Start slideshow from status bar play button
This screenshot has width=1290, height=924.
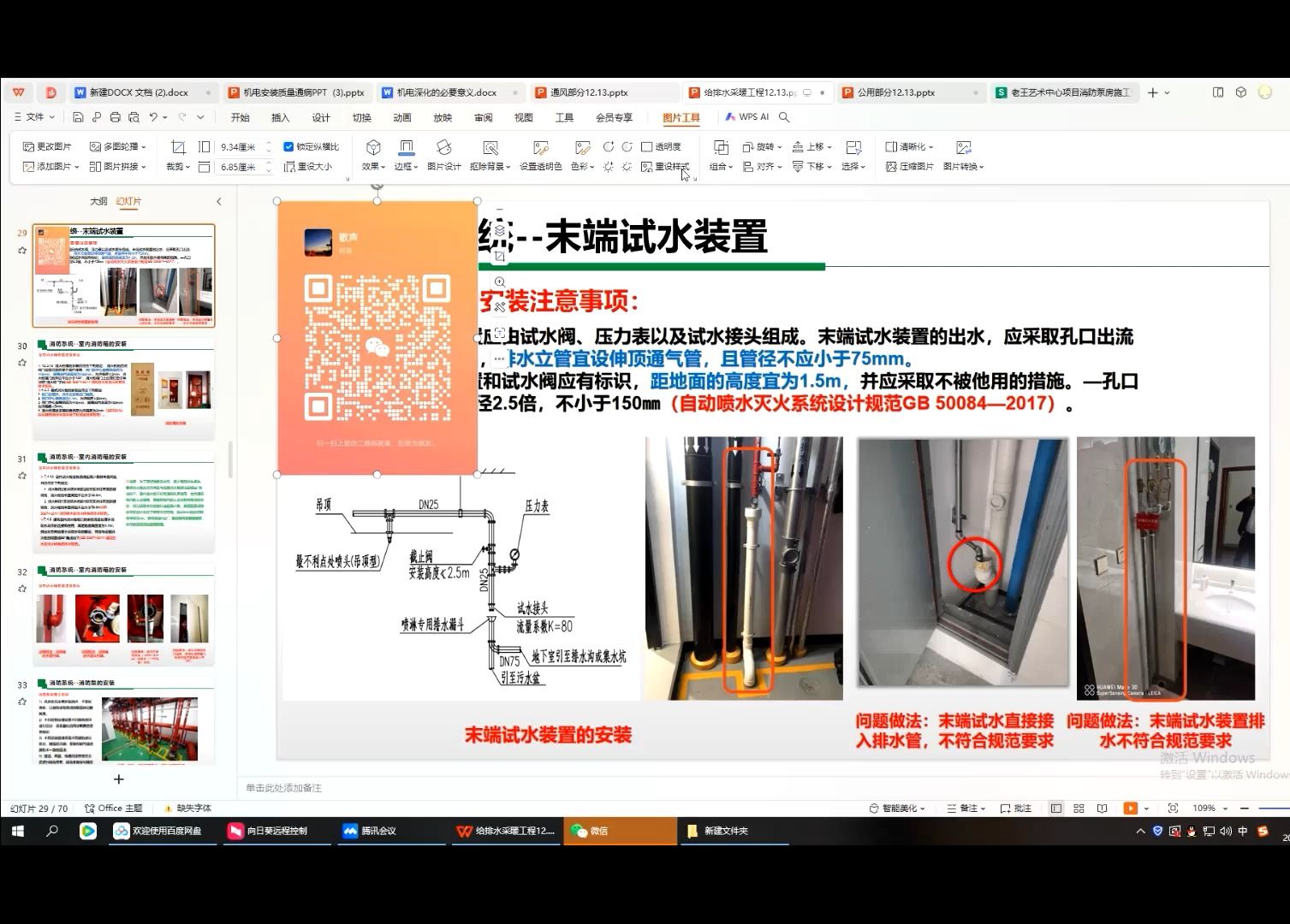(1131, 808)
